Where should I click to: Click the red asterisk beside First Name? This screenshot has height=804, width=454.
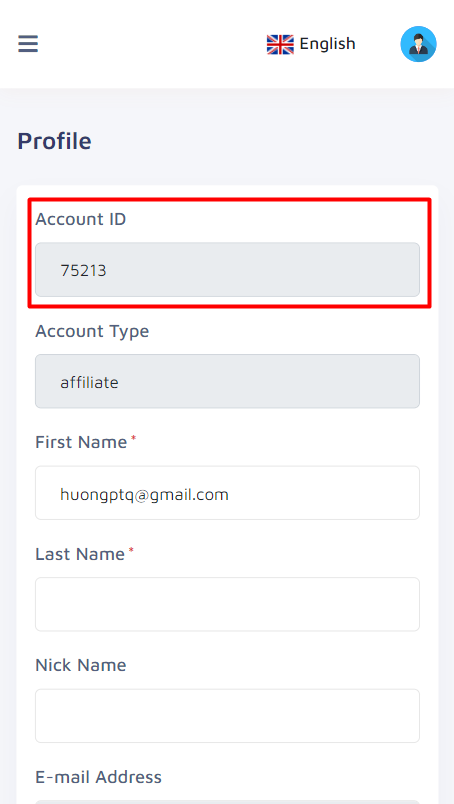133,438
